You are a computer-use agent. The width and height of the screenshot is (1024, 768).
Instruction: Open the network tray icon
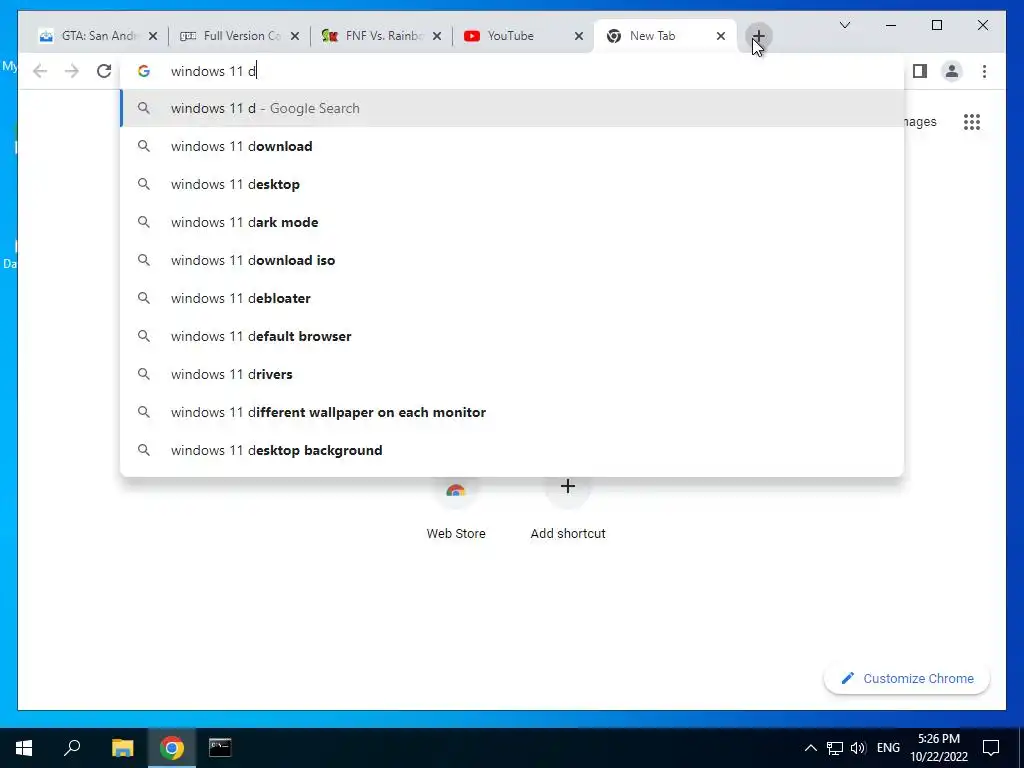click(835, 748)
